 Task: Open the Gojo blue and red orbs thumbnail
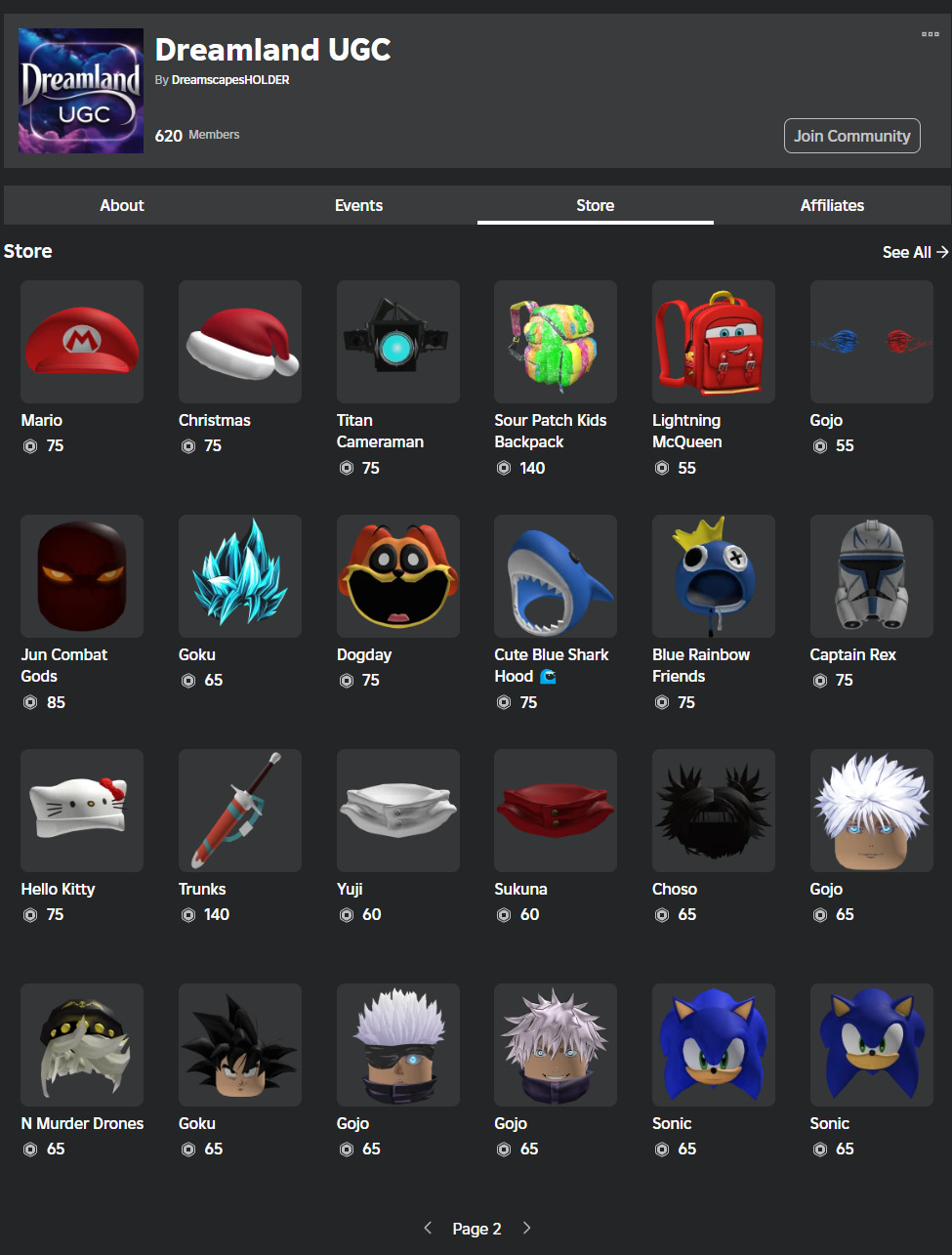(872, 342)
